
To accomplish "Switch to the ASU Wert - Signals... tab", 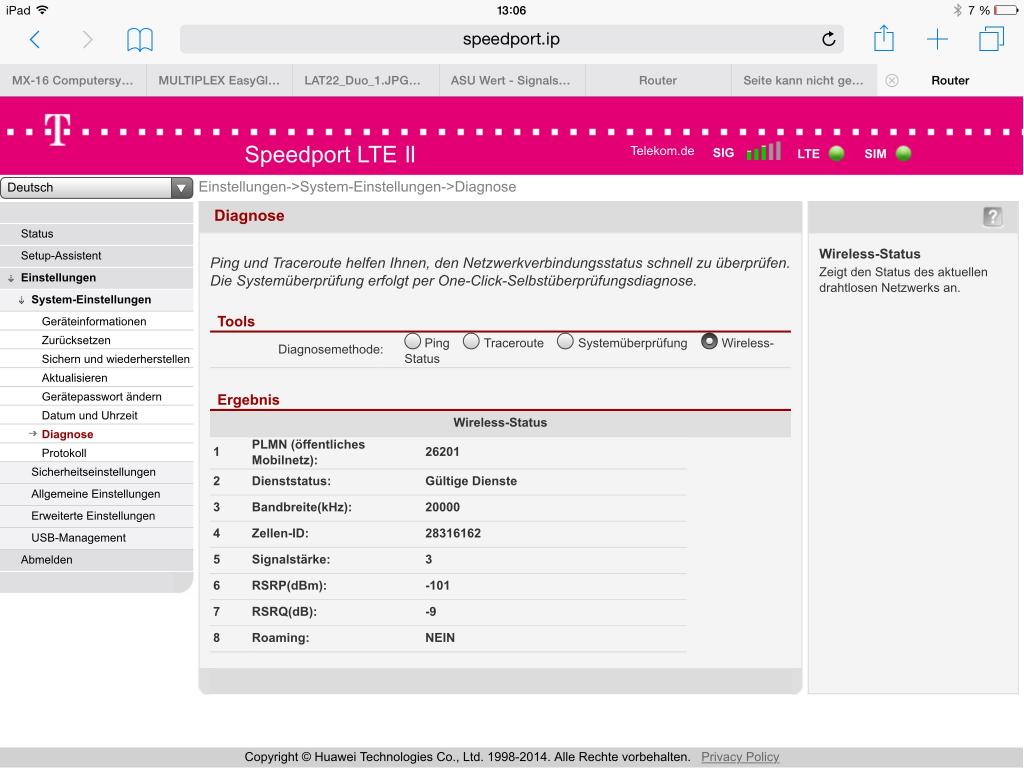I will click(x=512, y=80).
